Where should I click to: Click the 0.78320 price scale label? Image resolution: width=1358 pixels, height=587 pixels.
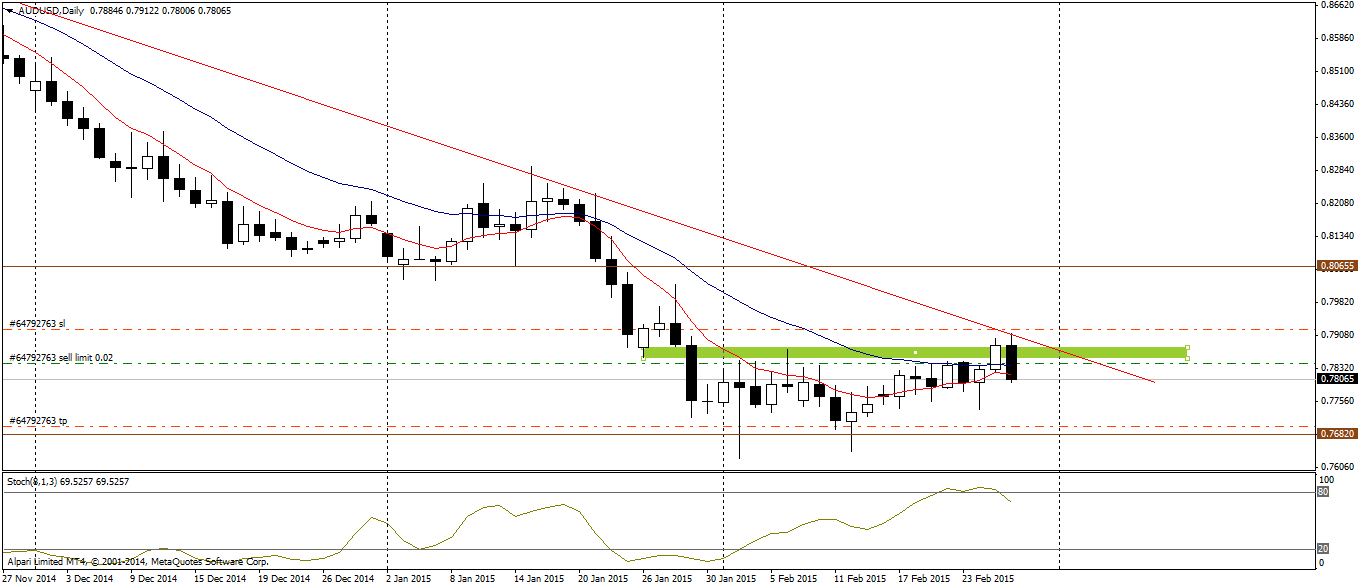tap(1337, 367)
